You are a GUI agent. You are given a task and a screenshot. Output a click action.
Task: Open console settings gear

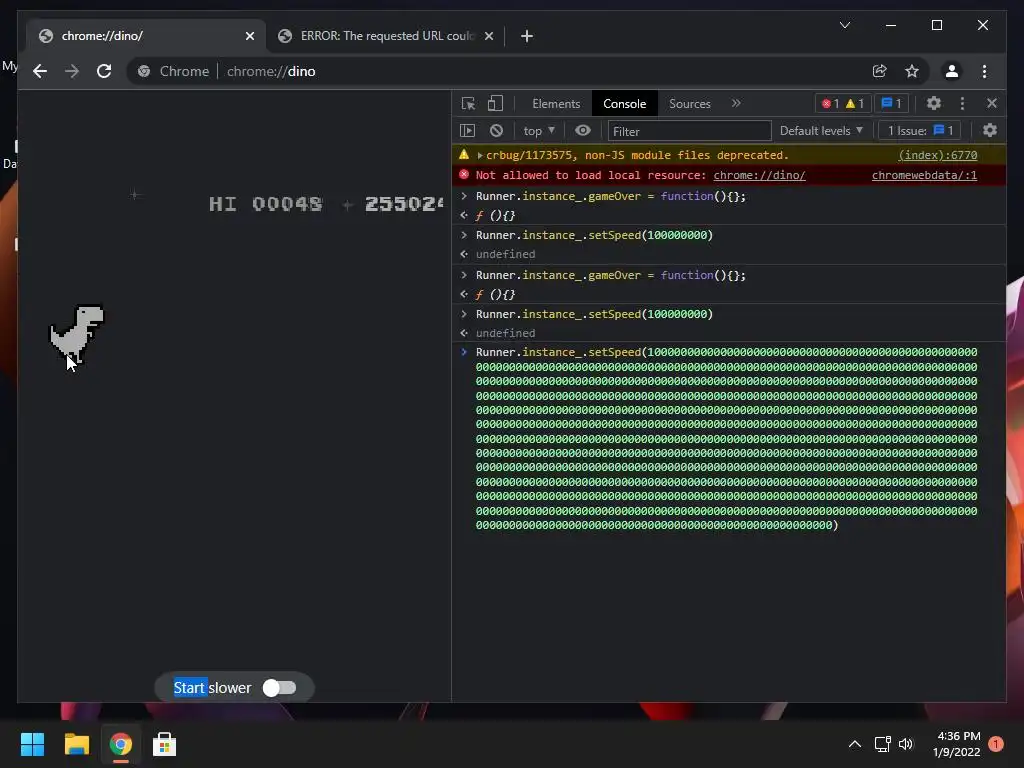(990, 131)
